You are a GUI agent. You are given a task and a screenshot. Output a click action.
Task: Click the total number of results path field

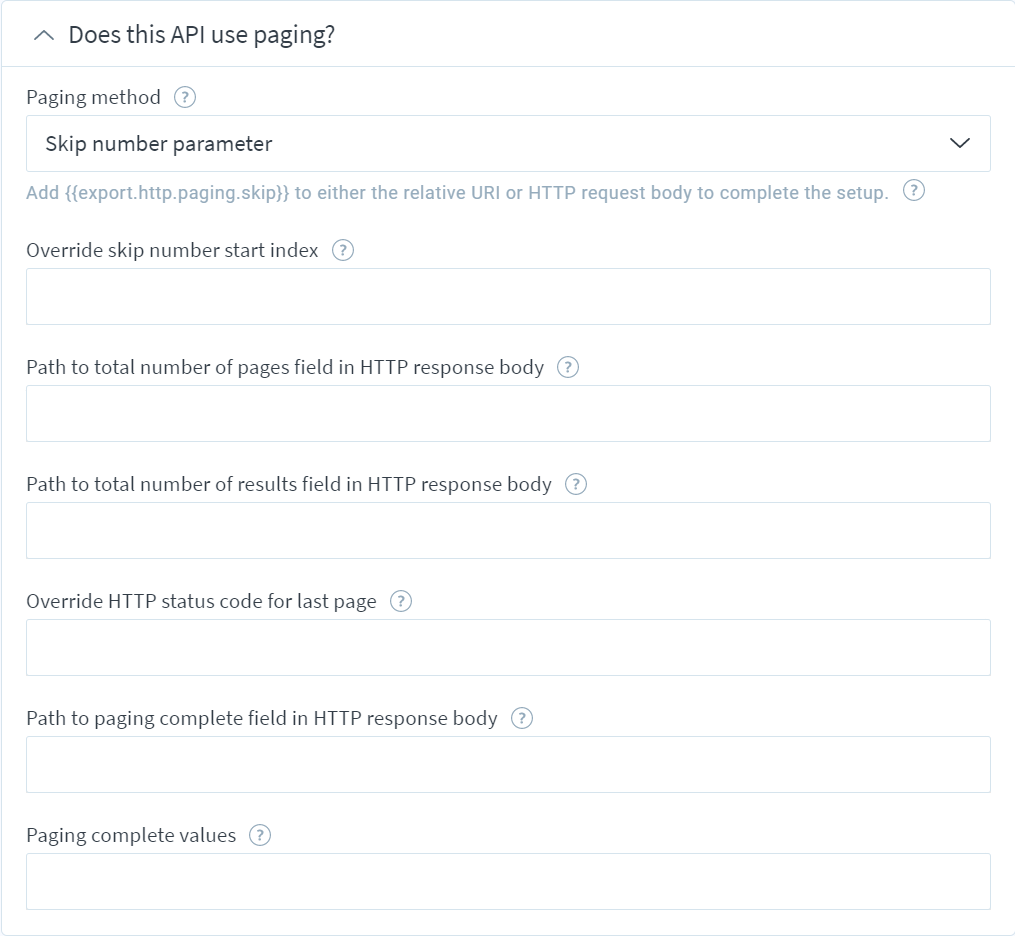pyautogui.click(x=508, y=531)
